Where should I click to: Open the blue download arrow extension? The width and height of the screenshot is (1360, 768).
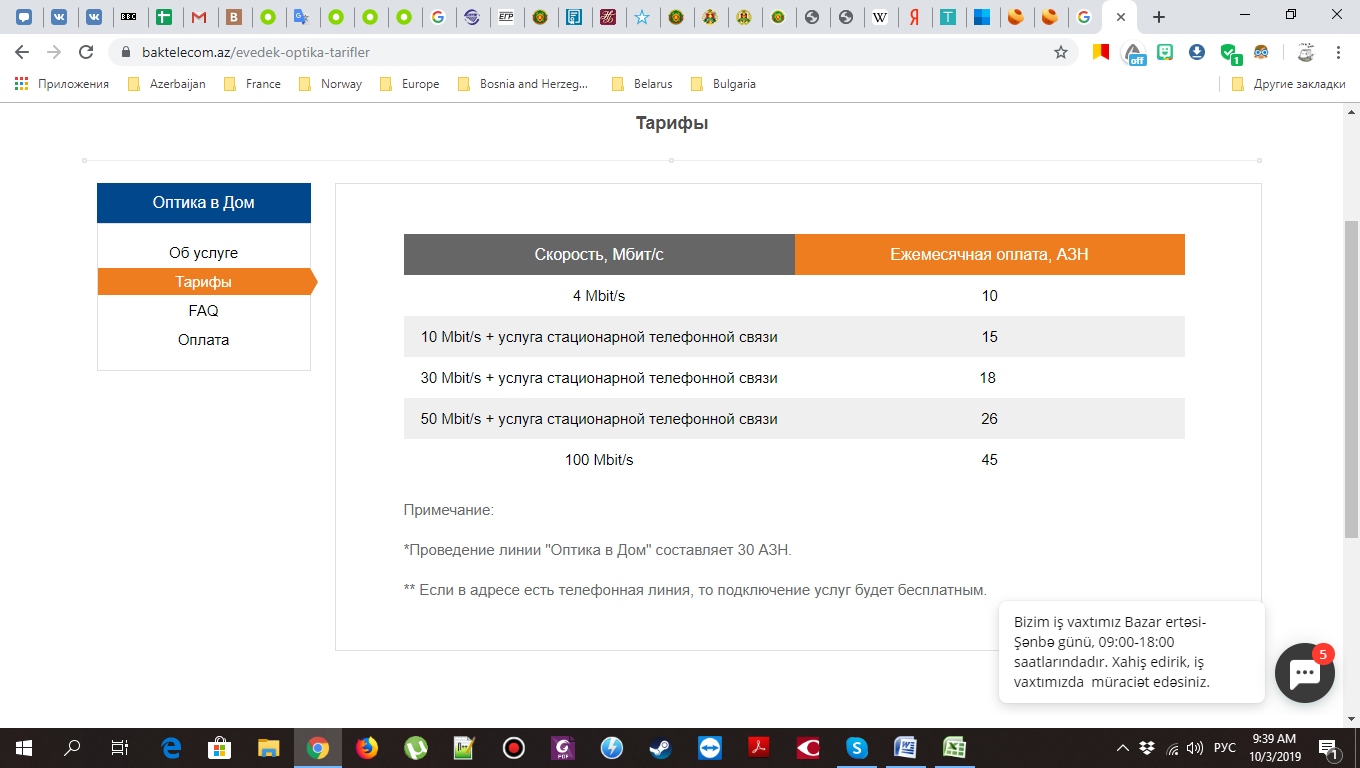click(1197, 52)
